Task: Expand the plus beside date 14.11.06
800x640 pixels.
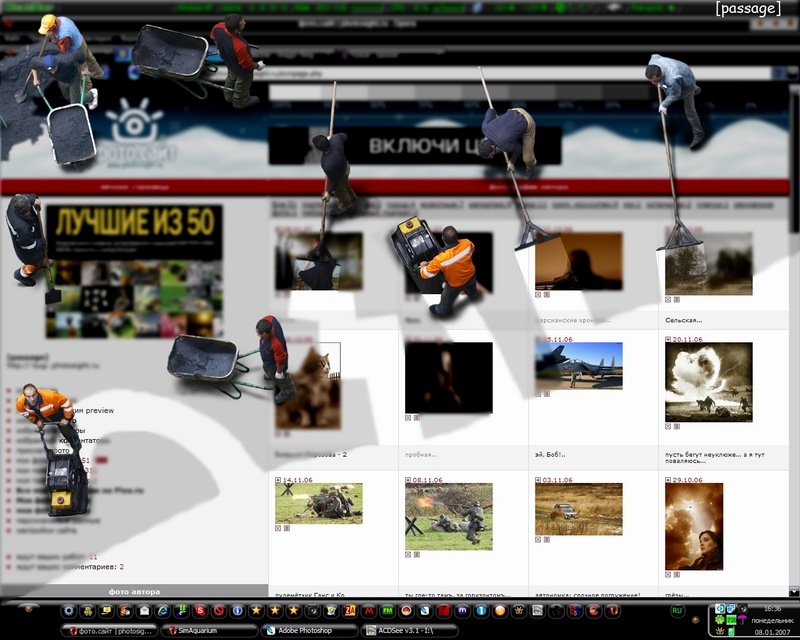Action: point(278,480)
